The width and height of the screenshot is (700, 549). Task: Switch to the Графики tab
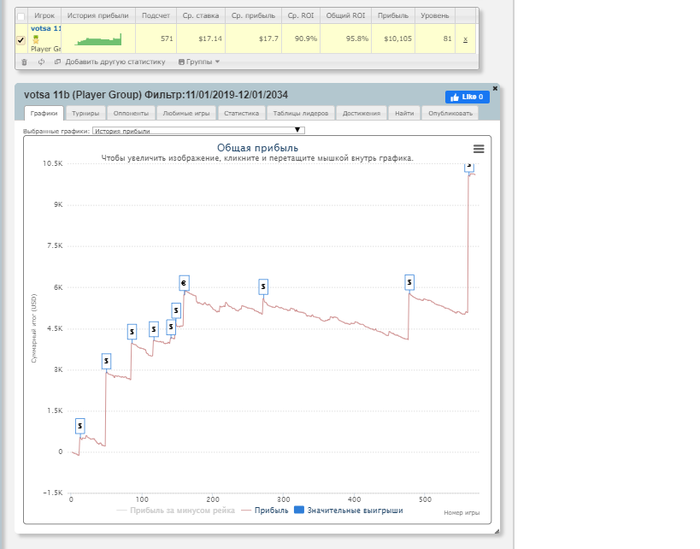pos(44,113)
